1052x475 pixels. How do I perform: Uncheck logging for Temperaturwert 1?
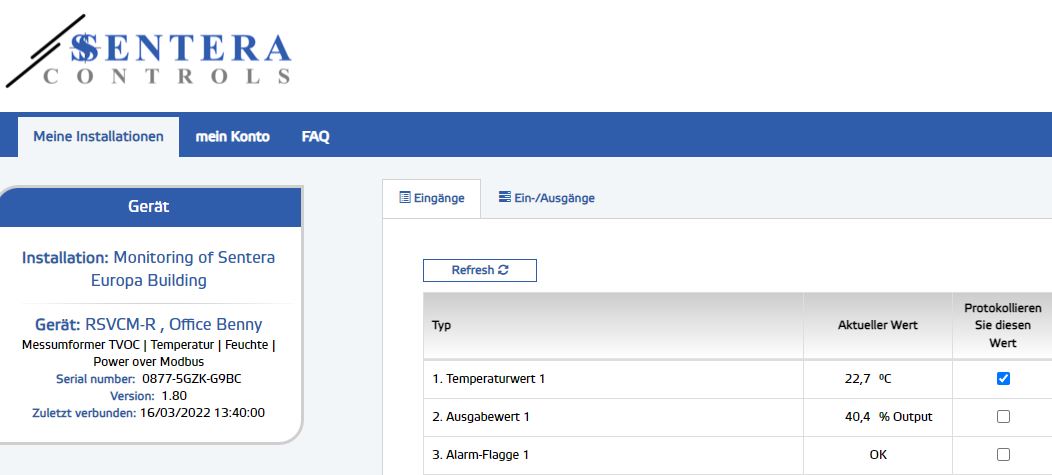pyautogui.click(x=1003, y=379)
